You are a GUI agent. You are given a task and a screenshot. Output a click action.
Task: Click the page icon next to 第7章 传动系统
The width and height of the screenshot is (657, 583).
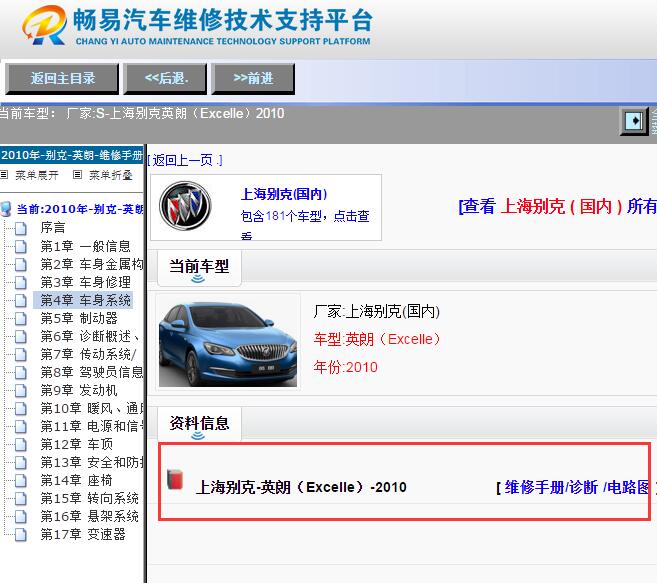click(x=21, y=355)
